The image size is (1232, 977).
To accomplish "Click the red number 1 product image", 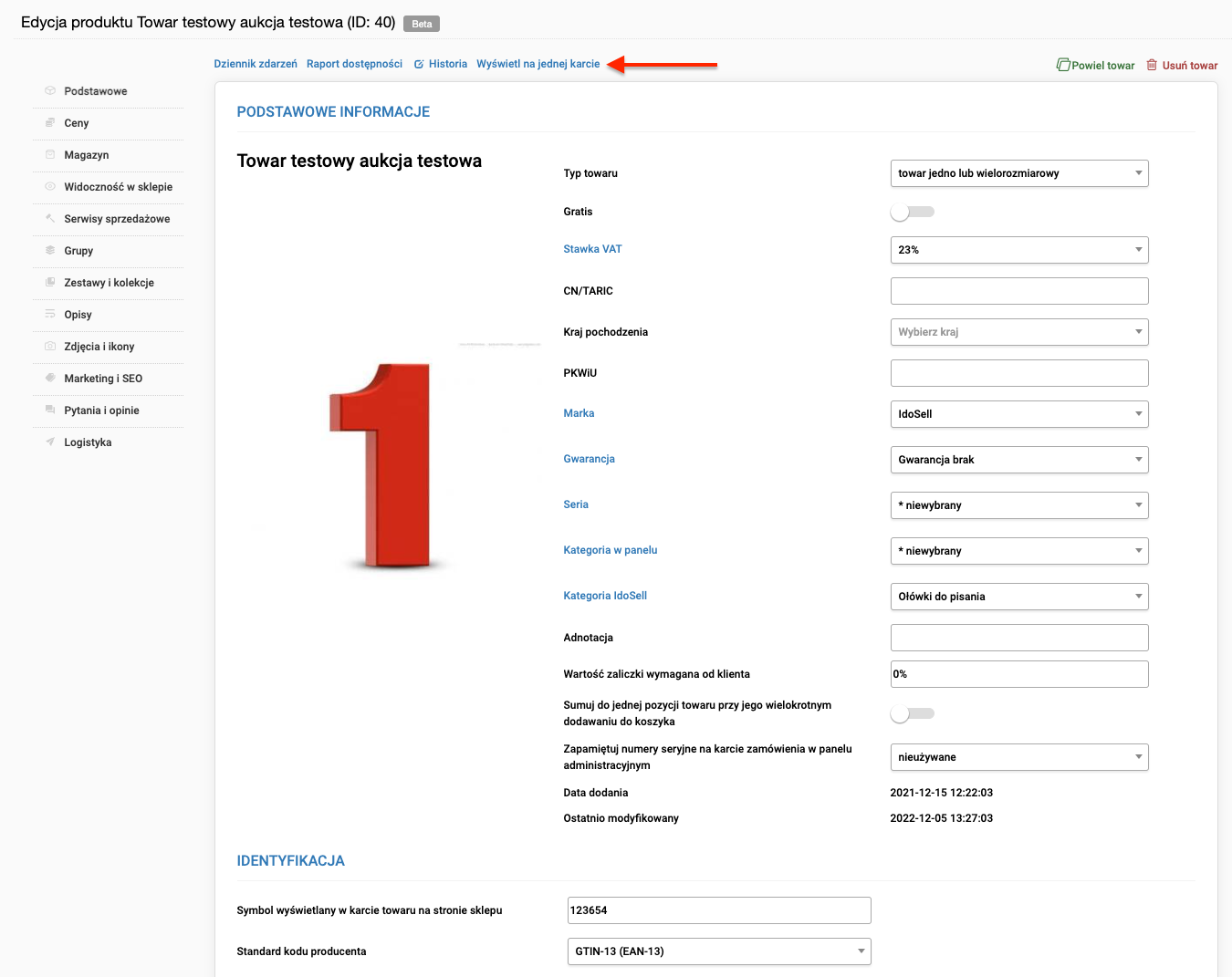I will [388, 465].
